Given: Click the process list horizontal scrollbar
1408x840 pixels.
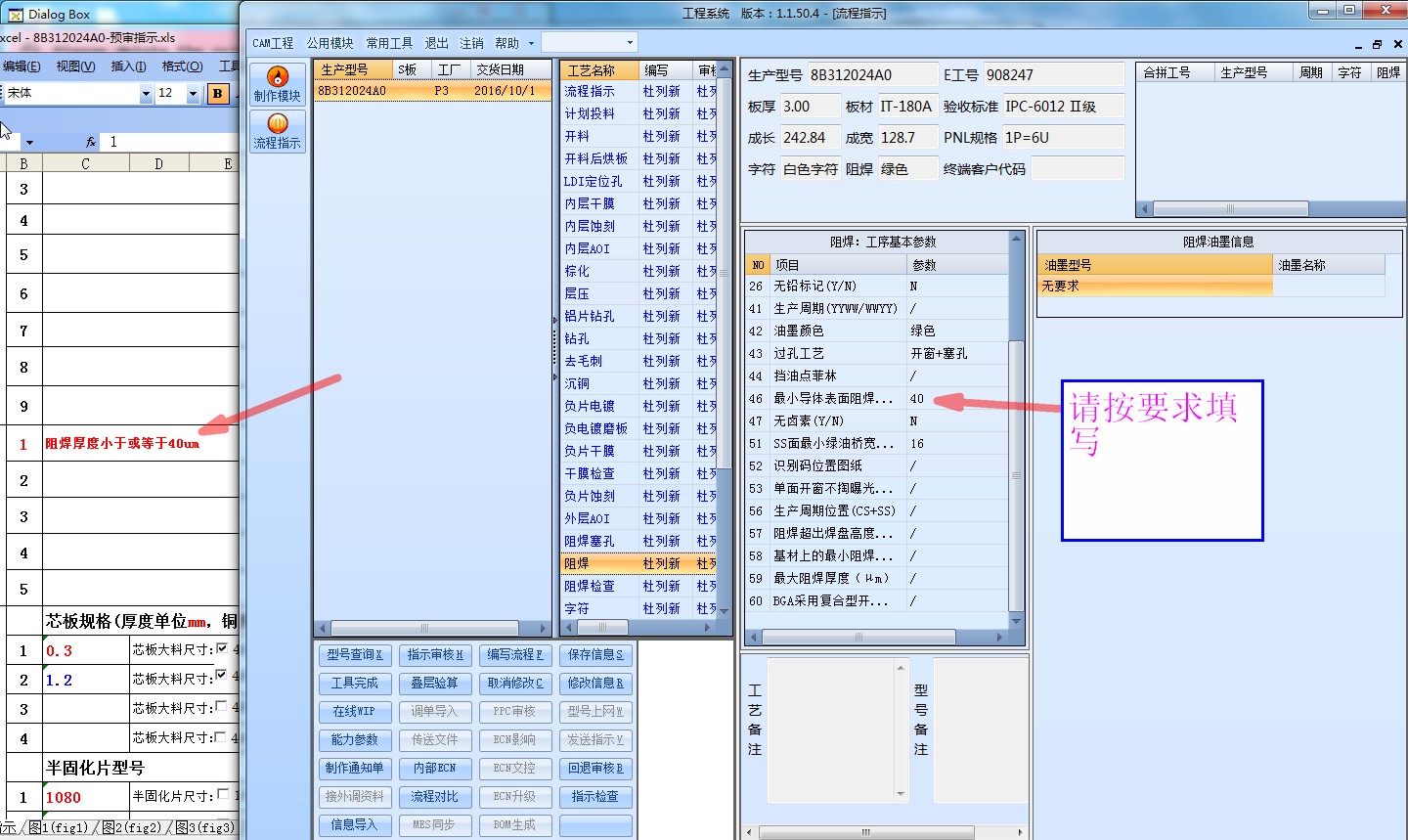Looking at the screenshot, I should point(638,628).
